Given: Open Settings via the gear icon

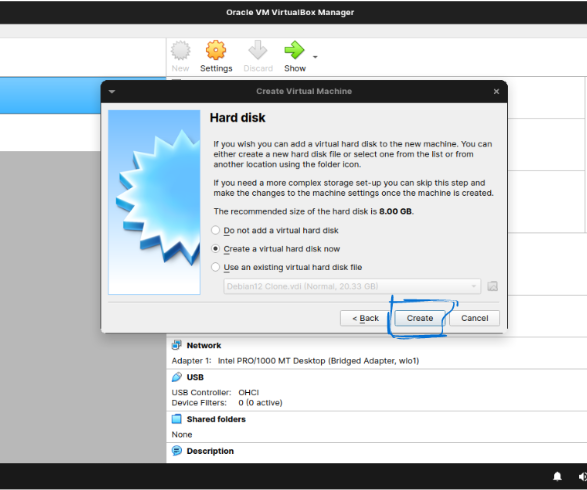Looking at the screenshot, I should (x=216, y=50).
